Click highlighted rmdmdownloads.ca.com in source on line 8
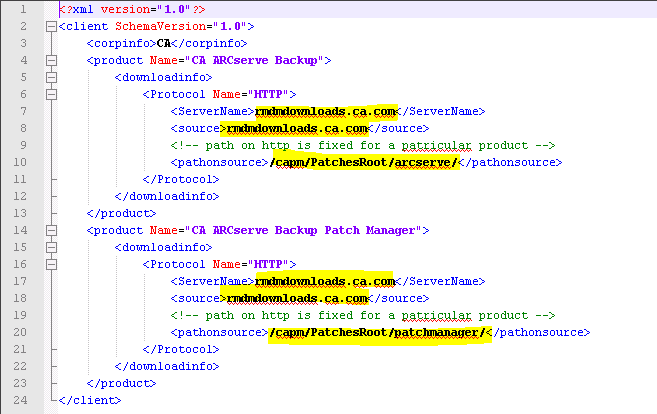657x414 pixels. click(297, 129)
